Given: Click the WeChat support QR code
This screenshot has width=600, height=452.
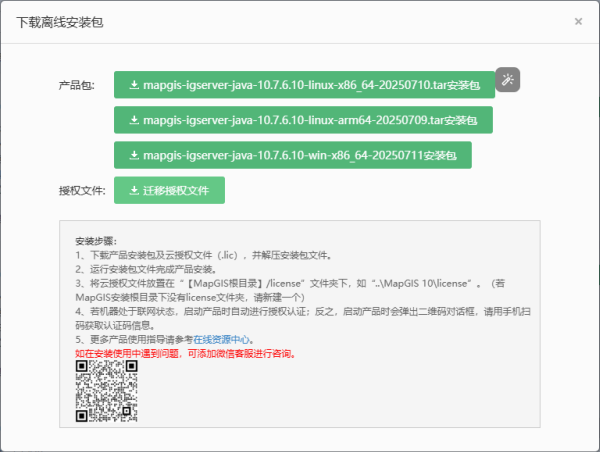Looking at the screenshot, I should (x=106, y=389).
